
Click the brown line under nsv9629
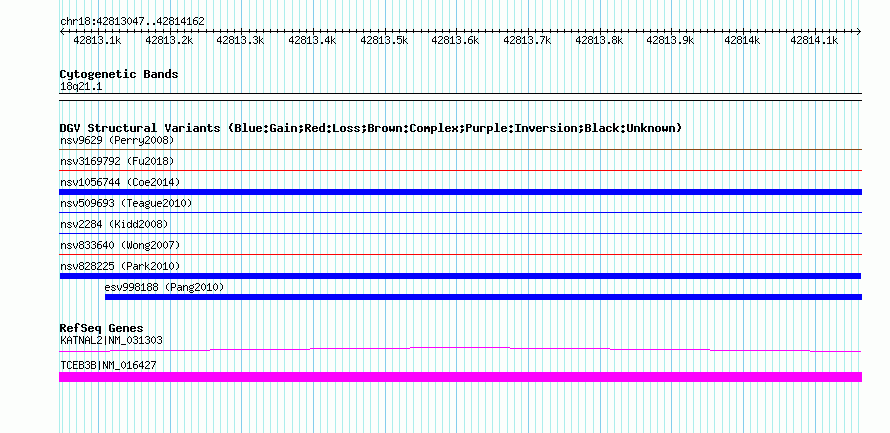coord(461,149)
